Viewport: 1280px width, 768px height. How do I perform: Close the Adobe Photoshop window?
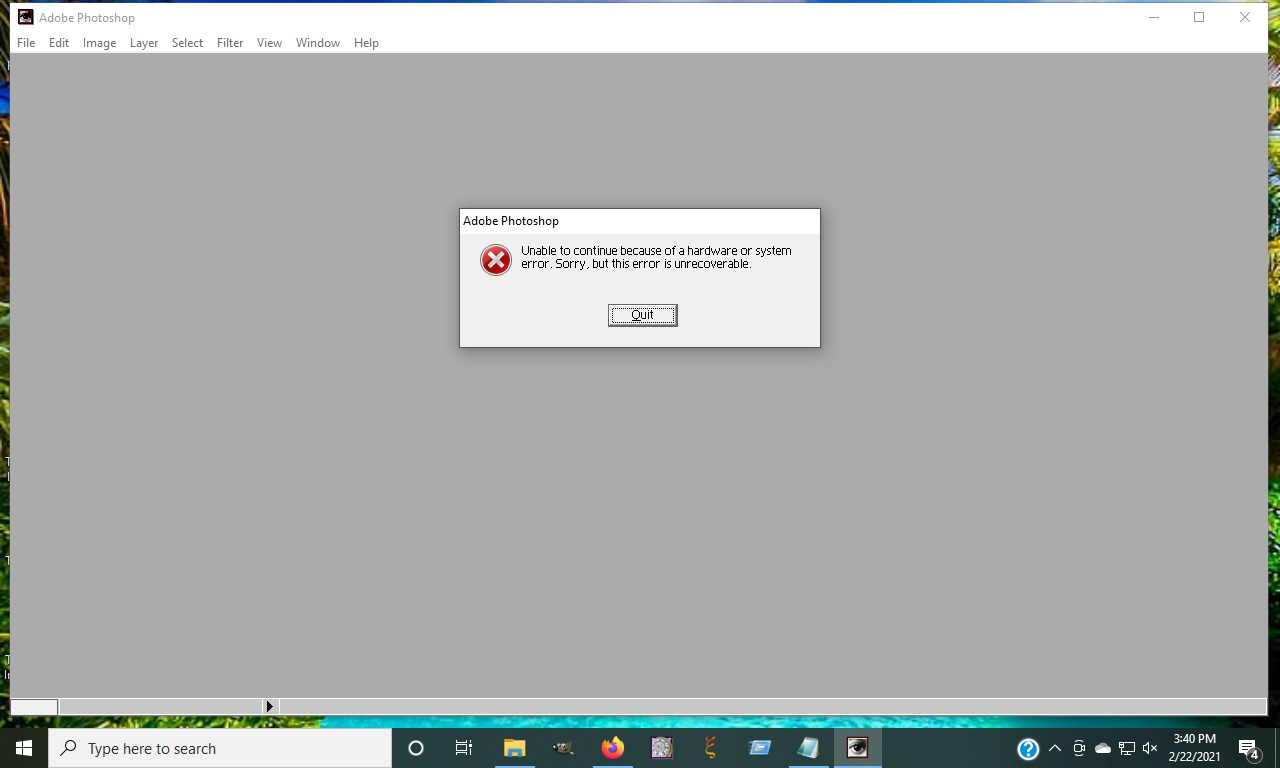[1245, 17]
